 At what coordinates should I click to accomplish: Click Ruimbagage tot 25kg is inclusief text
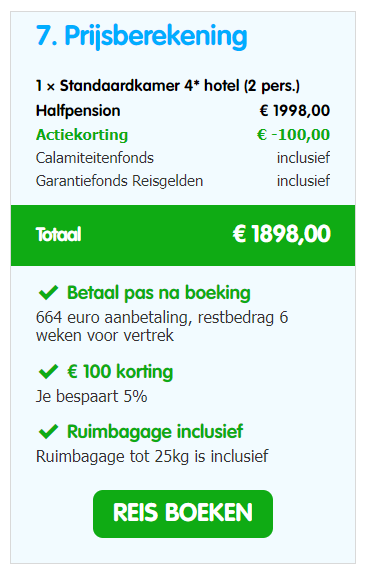(x=152, y=457)
